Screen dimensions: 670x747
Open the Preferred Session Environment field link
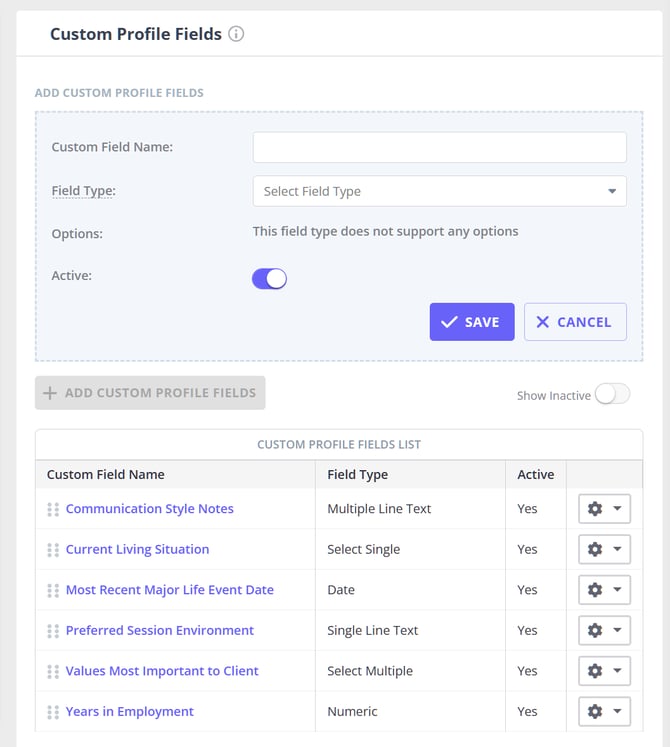[160, 631]
